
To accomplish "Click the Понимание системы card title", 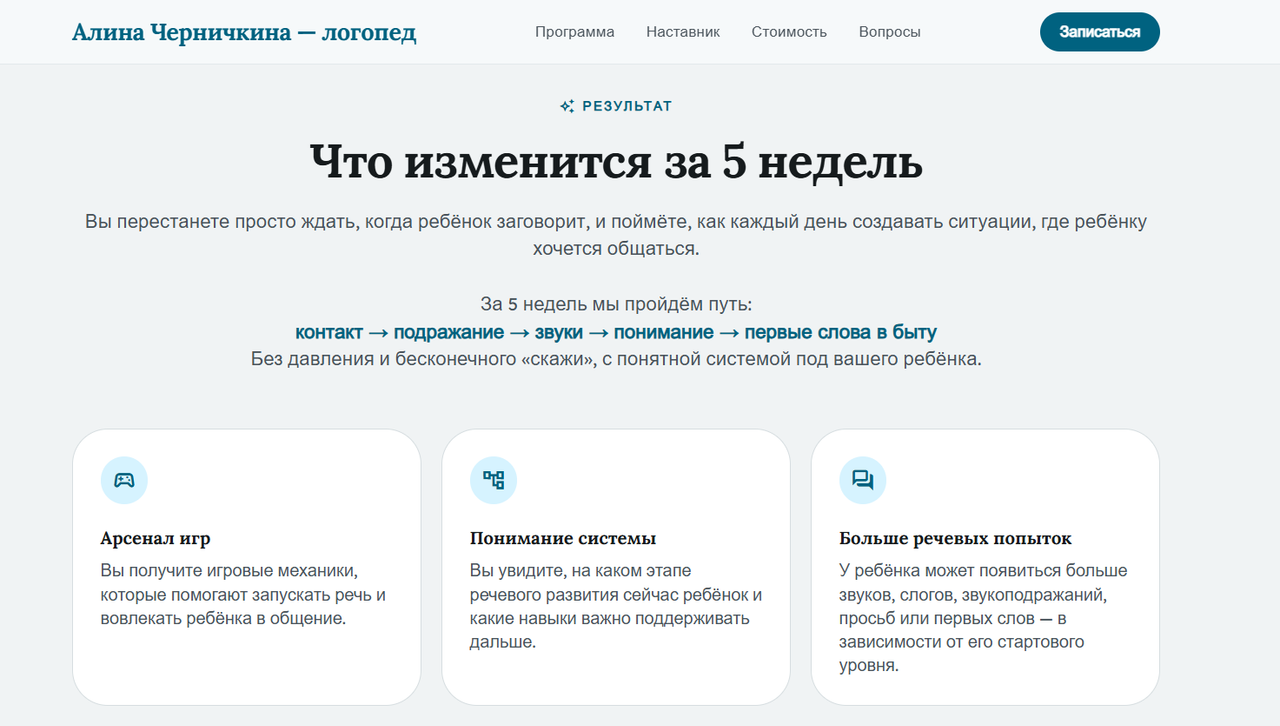I will [563, 538].
